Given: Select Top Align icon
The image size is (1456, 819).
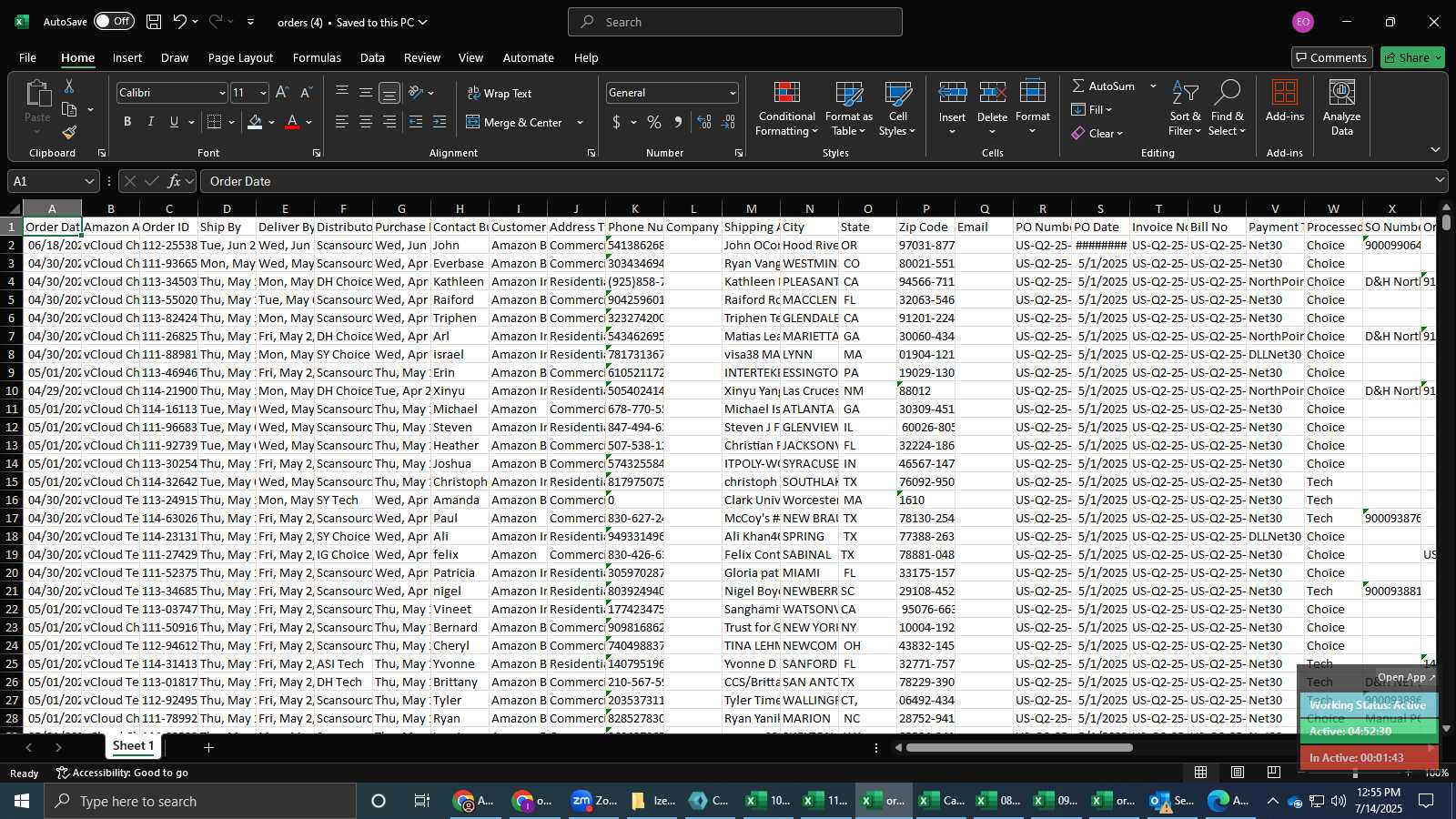Looking at the screenshot, I should click(x=342, y=93).
